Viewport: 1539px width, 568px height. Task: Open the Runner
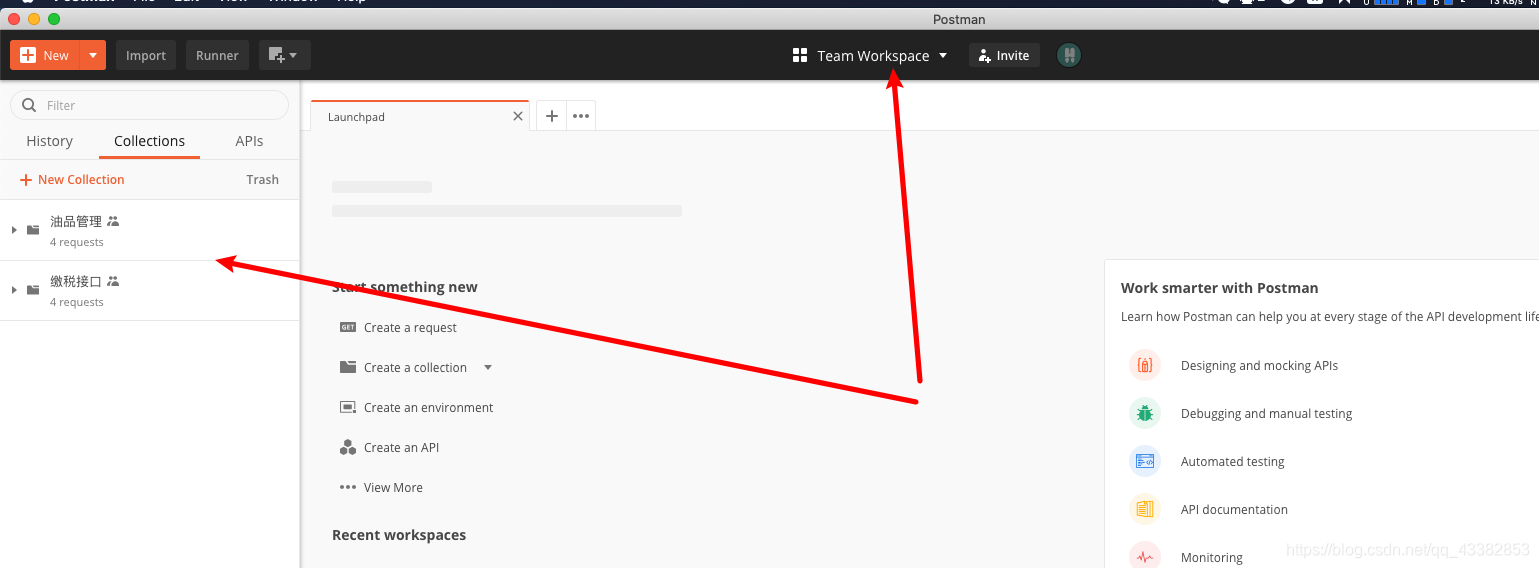tap(217, 55)
